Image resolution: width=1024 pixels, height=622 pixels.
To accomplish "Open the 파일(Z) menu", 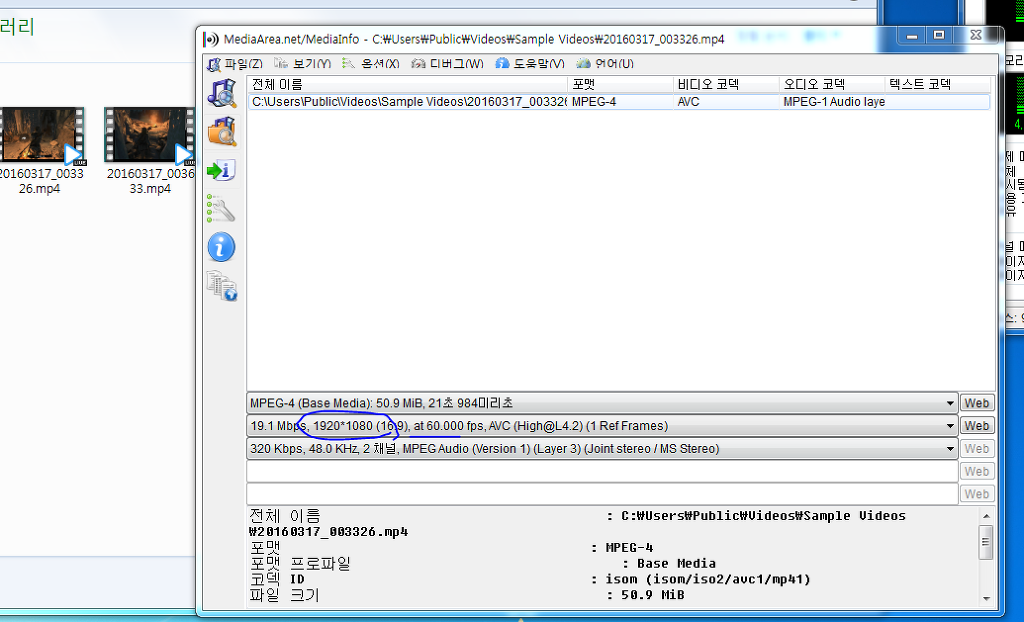I will point(235,63).
